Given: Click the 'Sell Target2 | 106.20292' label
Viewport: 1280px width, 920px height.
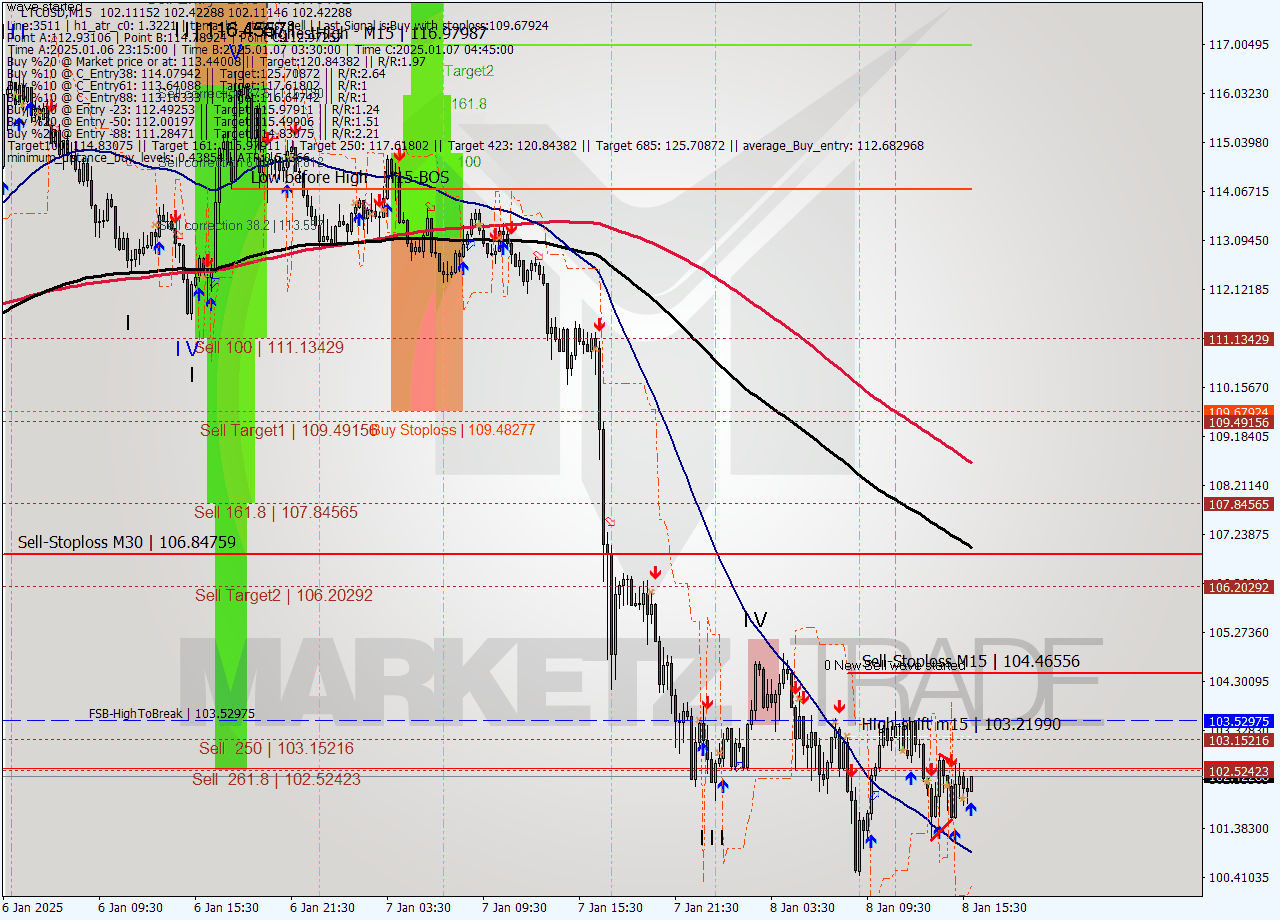Looking at the screenshot, I should [284, 595].
